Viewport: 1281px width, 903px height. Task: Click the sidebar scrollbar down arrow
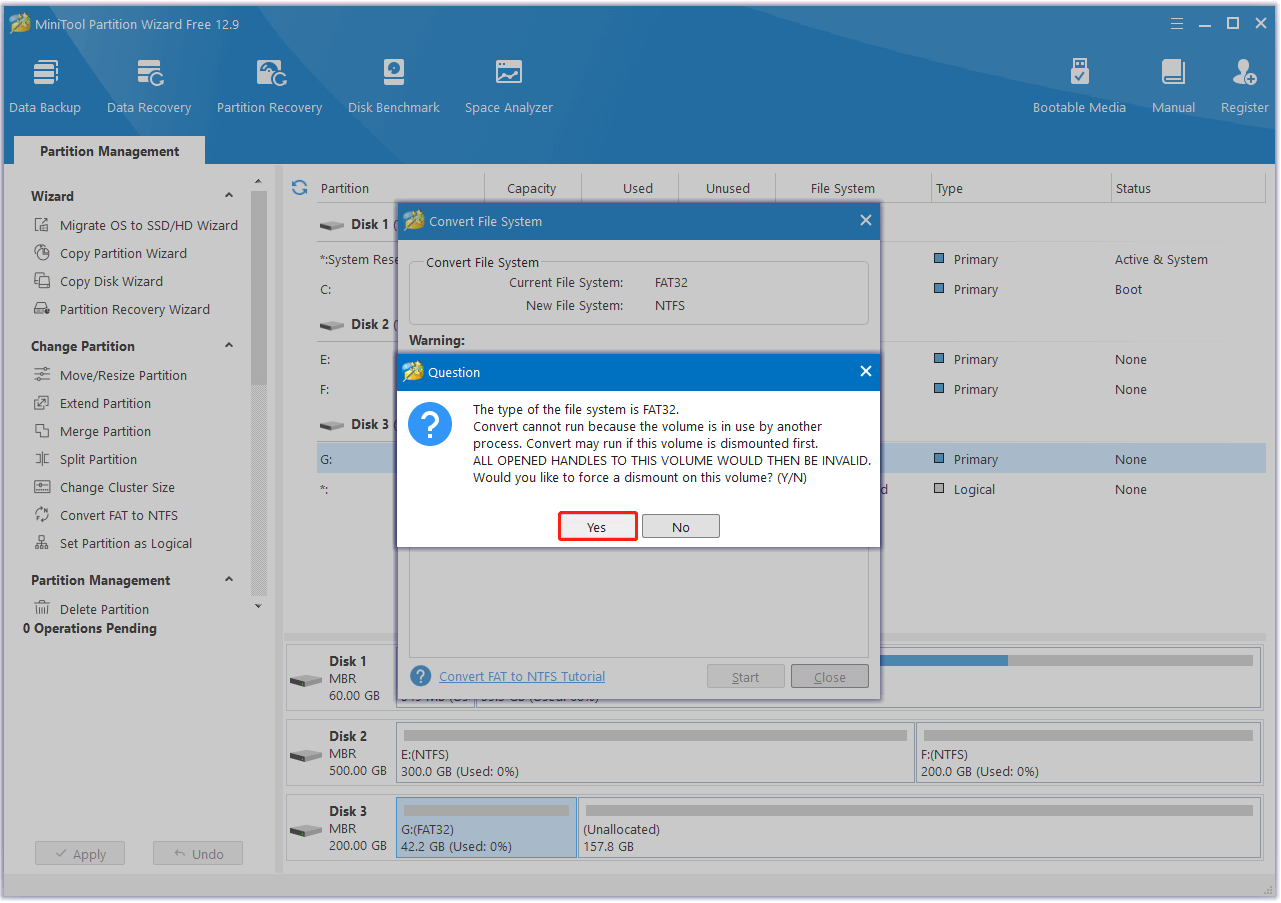[259, 606]
